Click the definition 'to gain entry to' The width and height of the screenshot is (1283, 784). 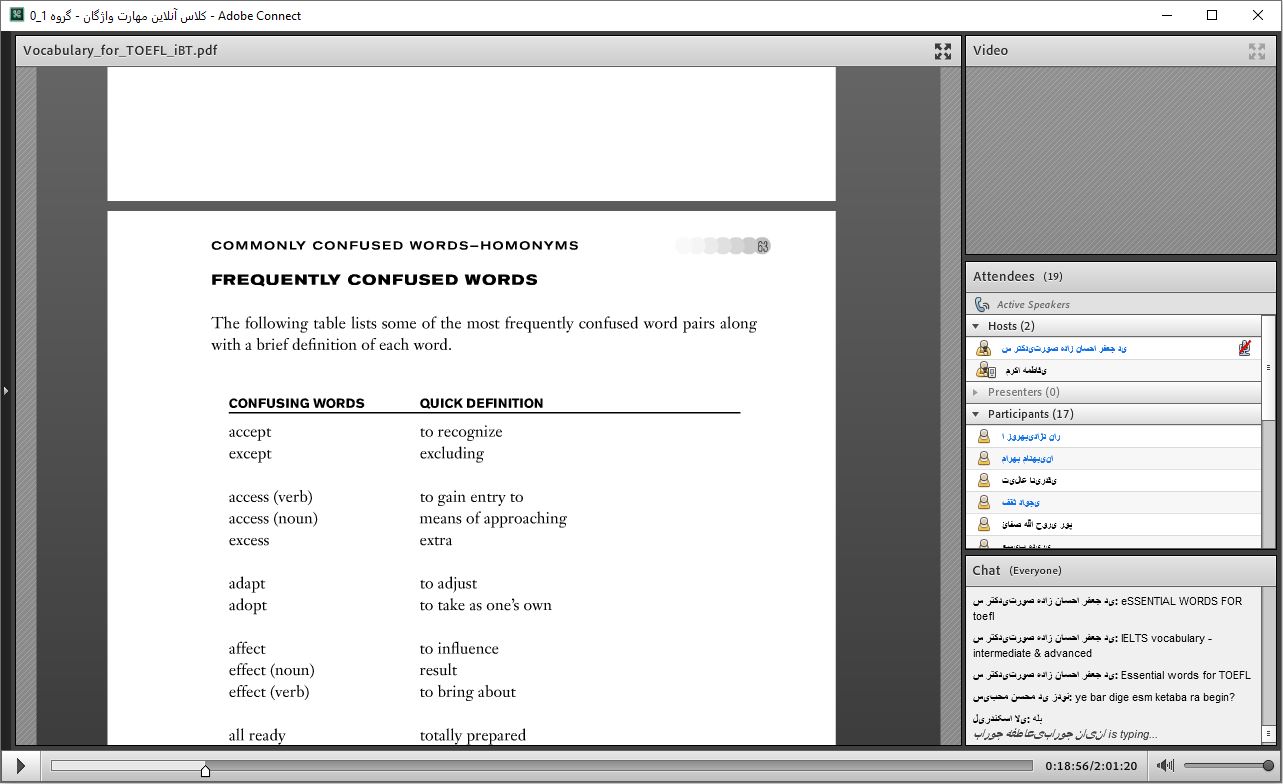471,497
